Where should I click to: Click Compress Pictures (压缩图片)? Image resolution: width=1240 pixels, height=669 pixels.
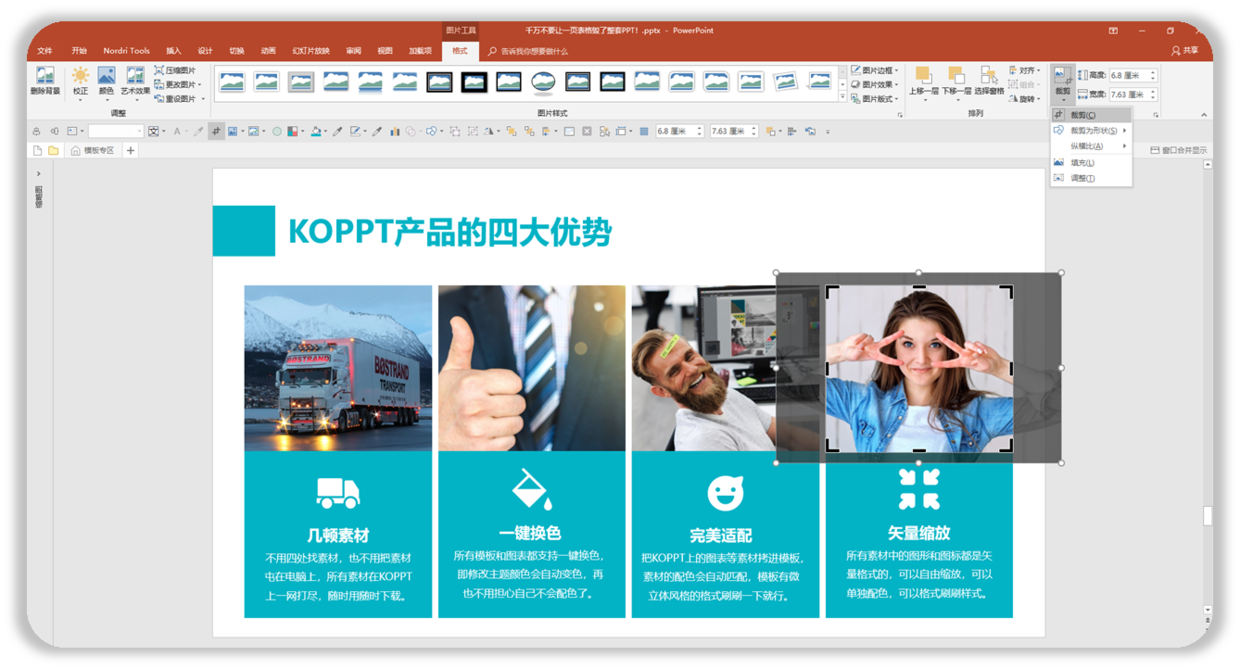pyautogui.click(x=175, y=71)
